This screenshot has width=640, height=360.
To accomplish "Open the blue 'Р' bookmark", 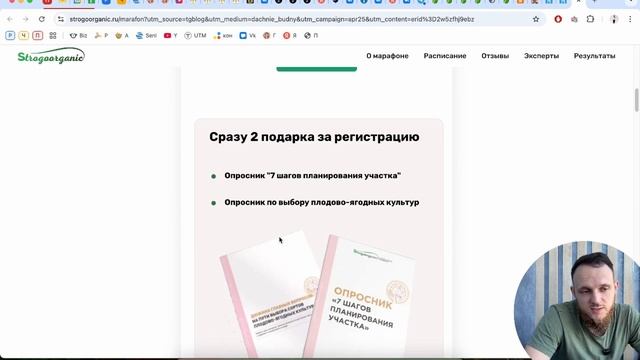I will (10, 36).
